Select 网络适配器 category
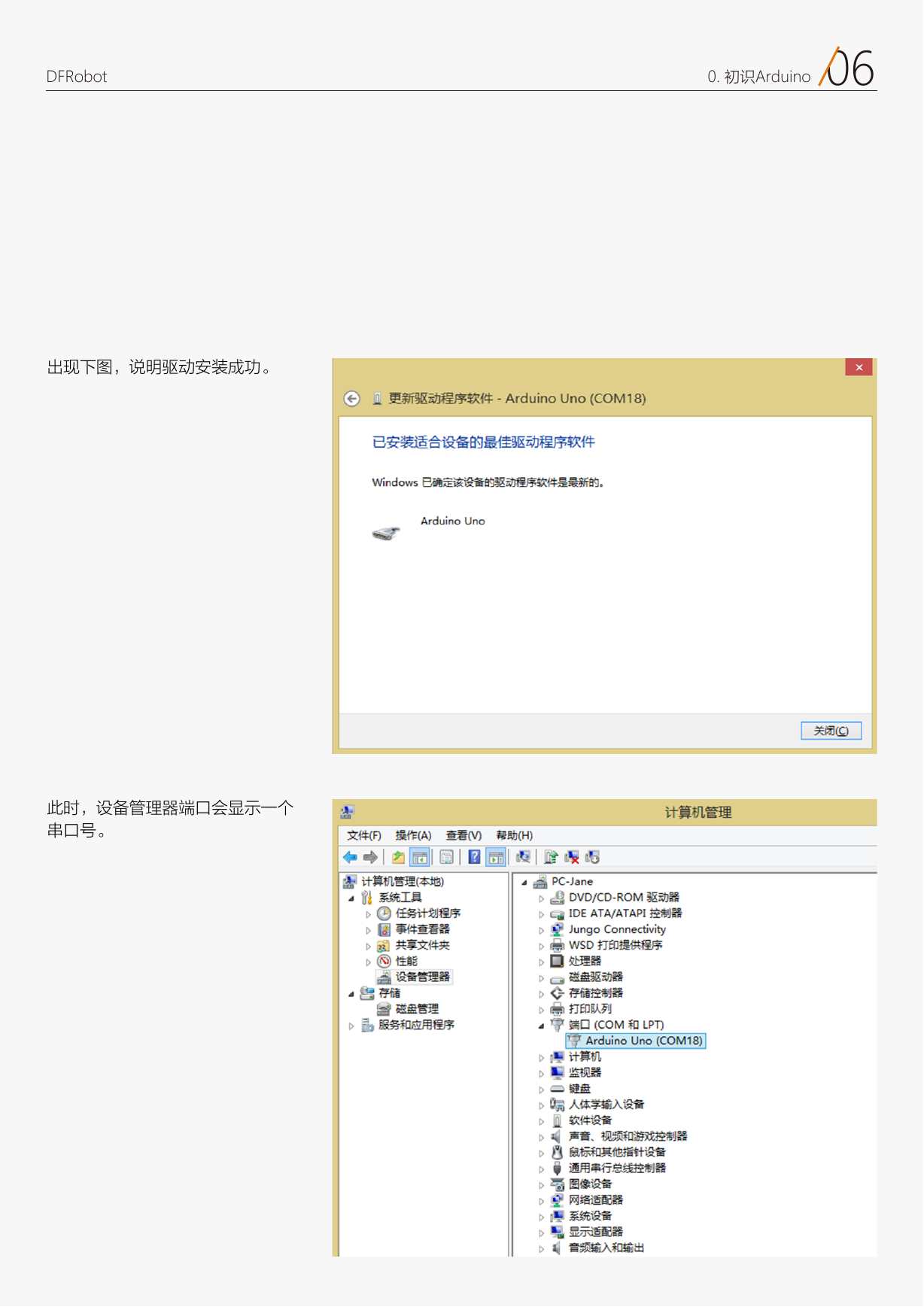Image resolution: width=924 pixels, height=1307 pixels. [x=595, y=1200]
